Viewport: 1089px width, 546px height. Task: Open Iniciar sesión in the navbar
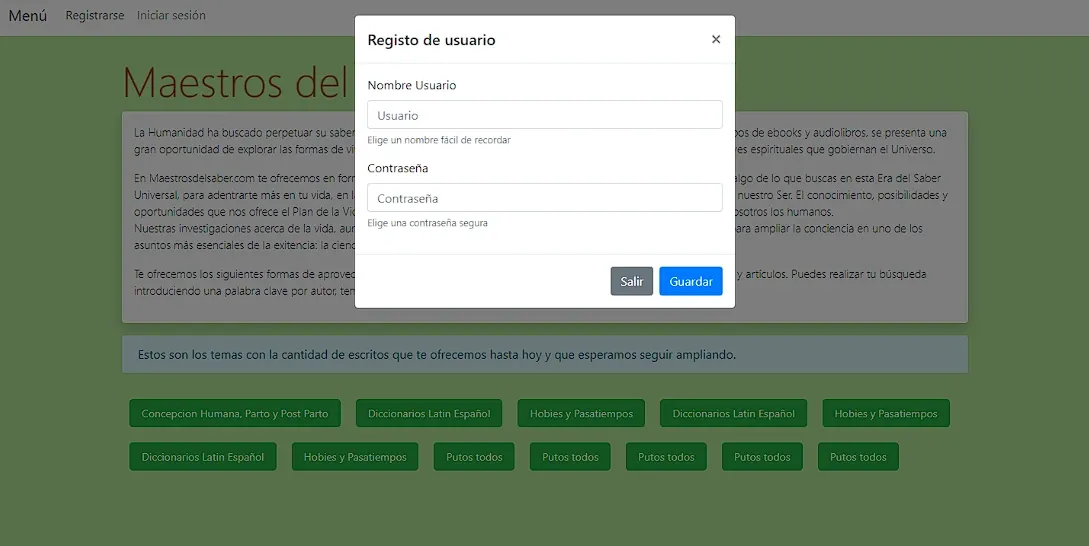171,16
